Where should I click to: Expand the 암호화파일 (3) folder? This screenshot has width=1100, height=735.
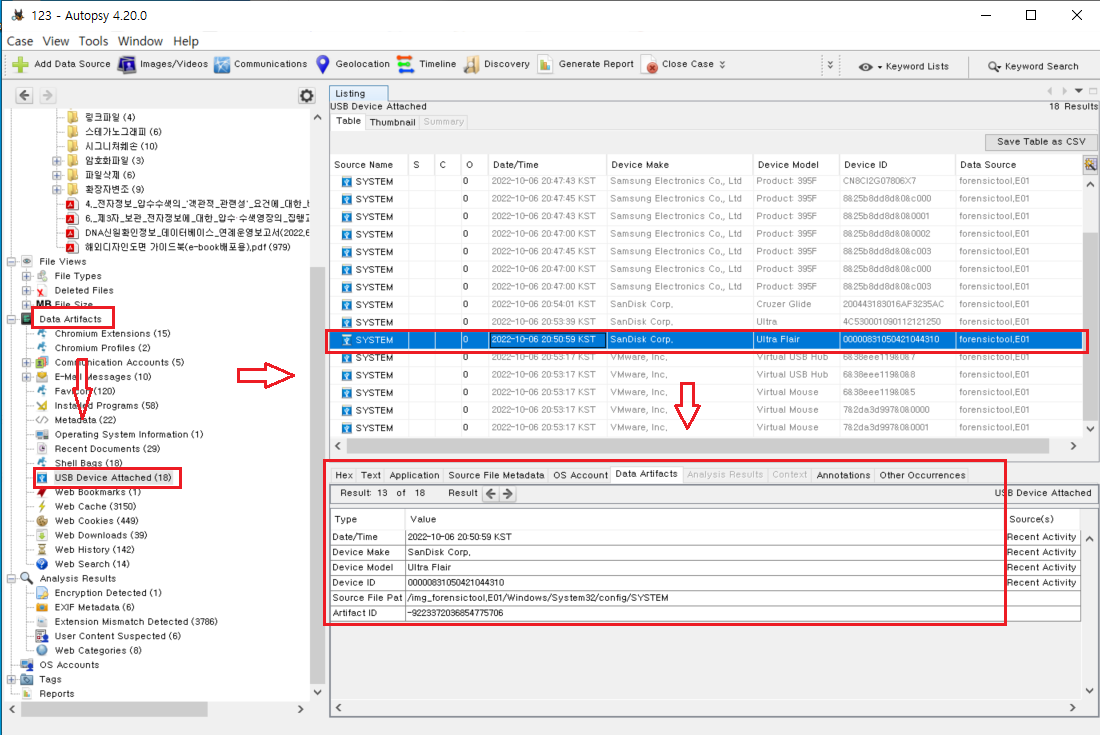coord(57,161)
